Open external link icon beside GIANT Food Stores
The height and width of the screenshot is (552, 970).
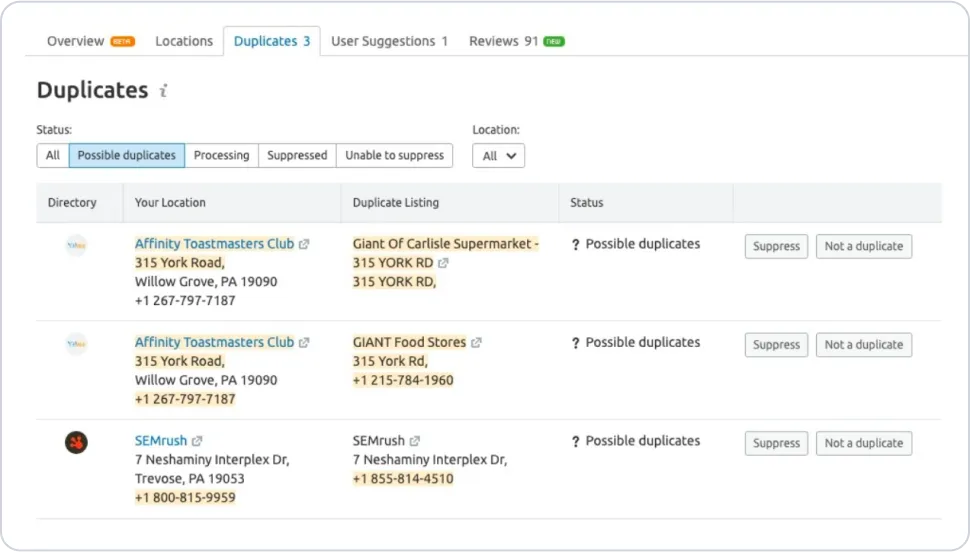point(476,343)
